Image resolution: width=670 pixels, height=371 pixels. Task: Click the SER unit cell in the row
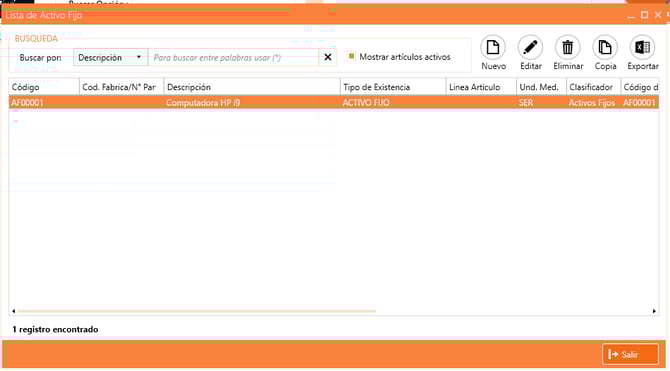click(541, 103)
